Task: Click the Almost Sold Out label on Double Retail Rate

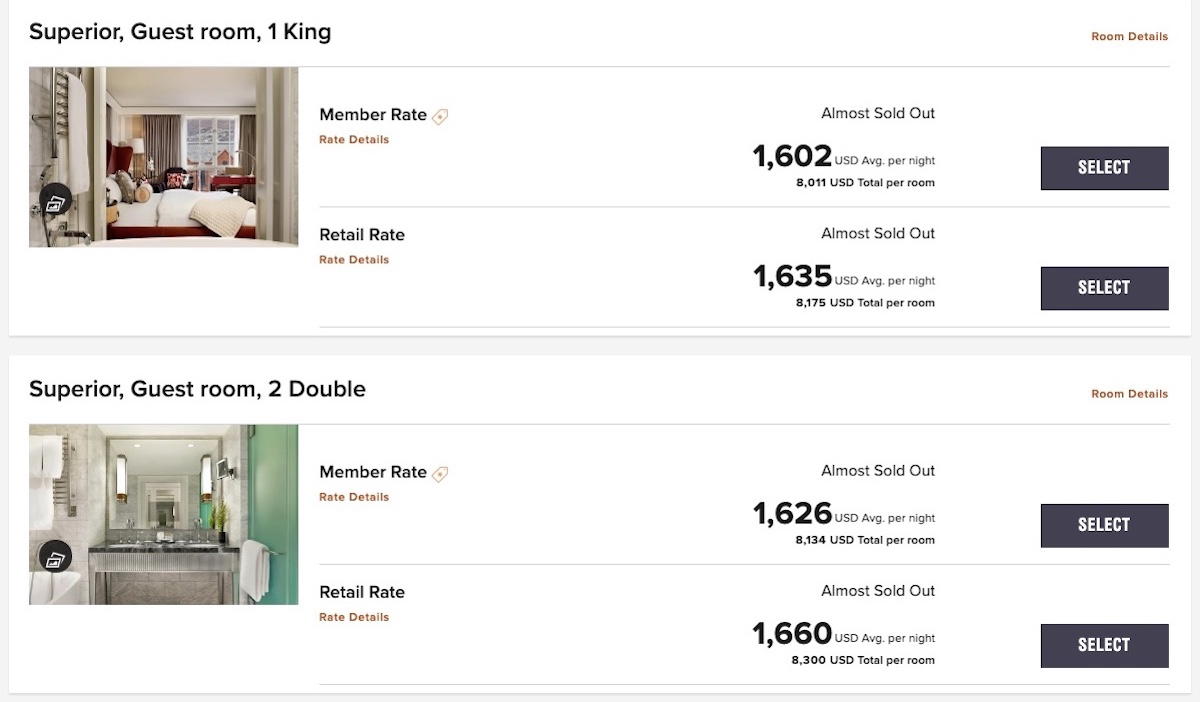Action: click(878, 591)
